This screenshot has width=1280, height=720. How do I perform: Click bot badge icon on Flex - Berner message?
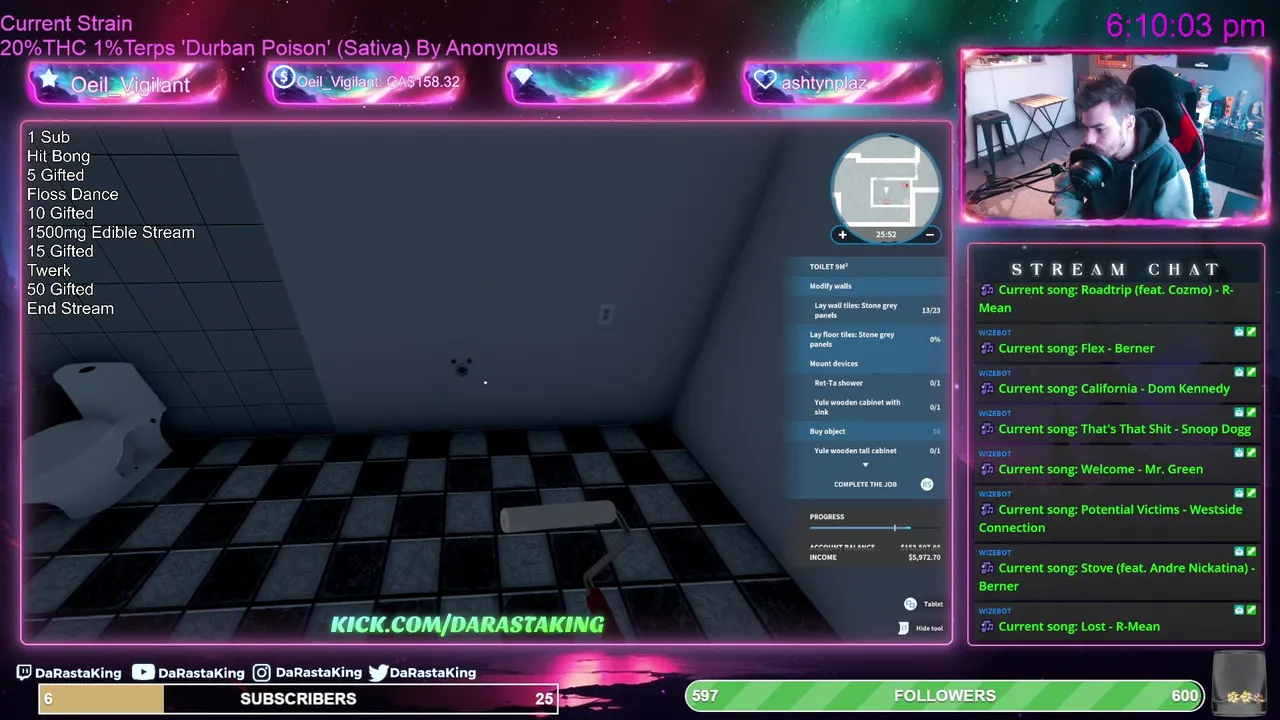1239,332
